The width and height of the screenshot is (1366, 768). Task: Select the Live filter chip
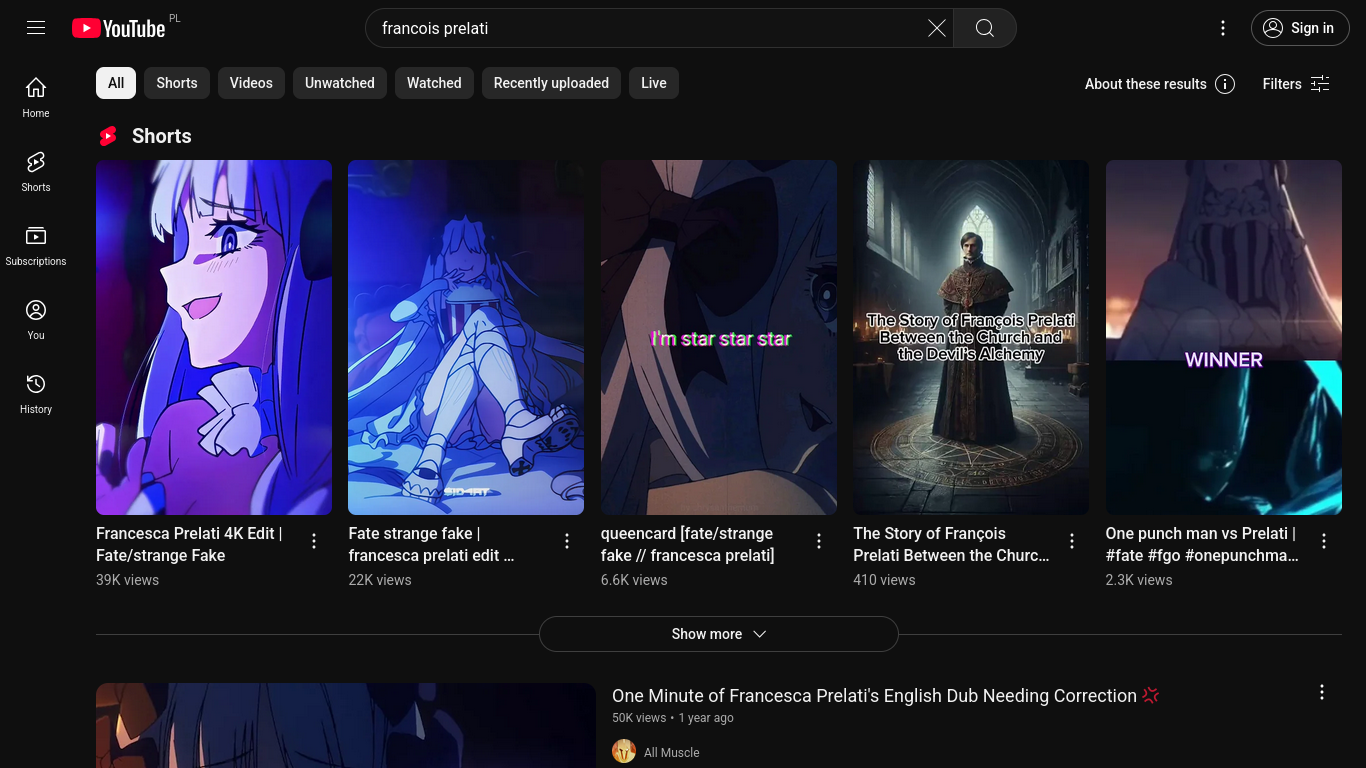pyautogui.click(x=654, y=83)
